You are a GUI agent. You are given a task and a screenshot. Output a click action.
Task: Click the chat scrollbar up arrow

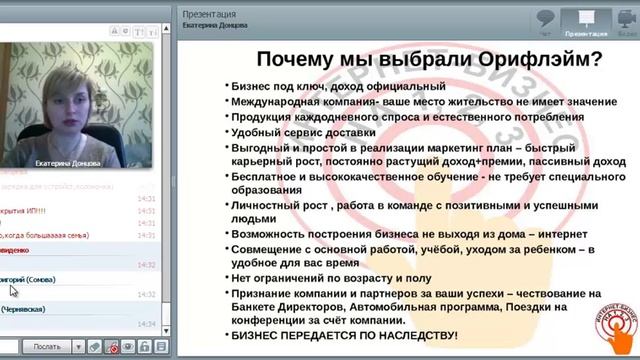tap(166, 29)
